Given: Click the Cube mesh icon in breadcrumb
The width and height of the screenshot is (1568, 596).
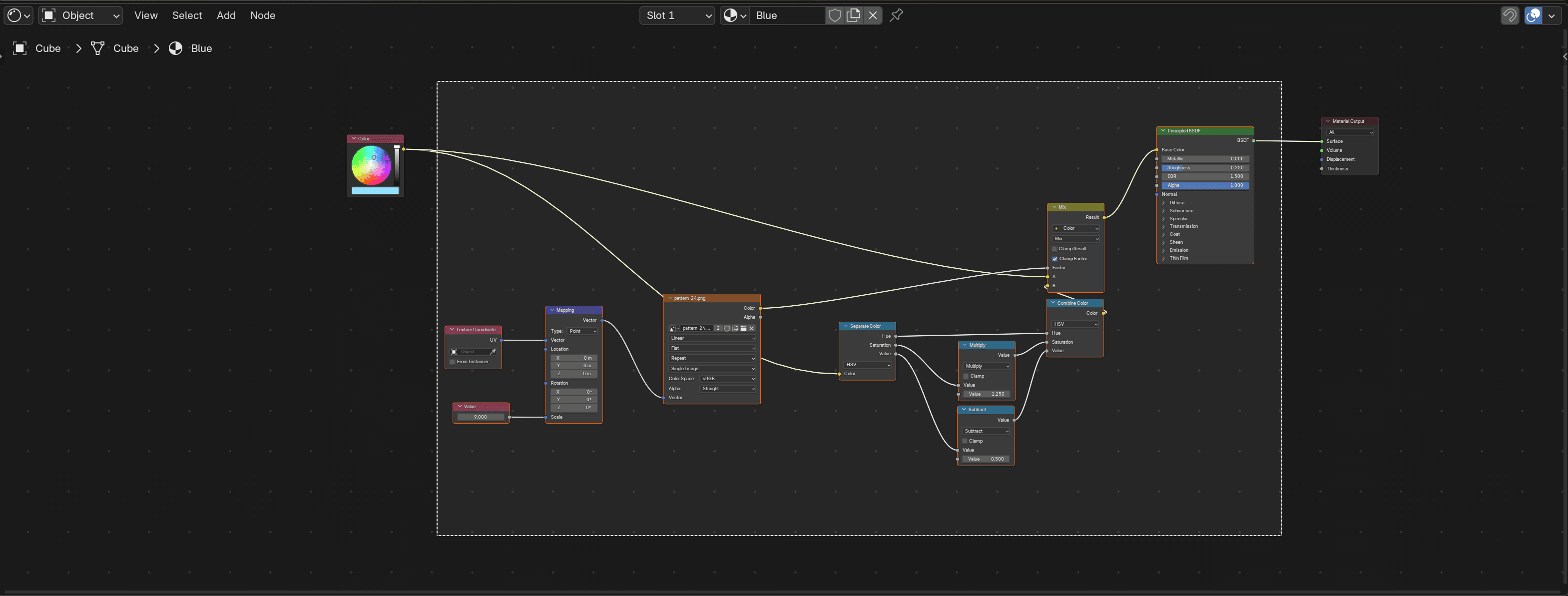Looking at the screenshot, I should (x=97, y=48).
